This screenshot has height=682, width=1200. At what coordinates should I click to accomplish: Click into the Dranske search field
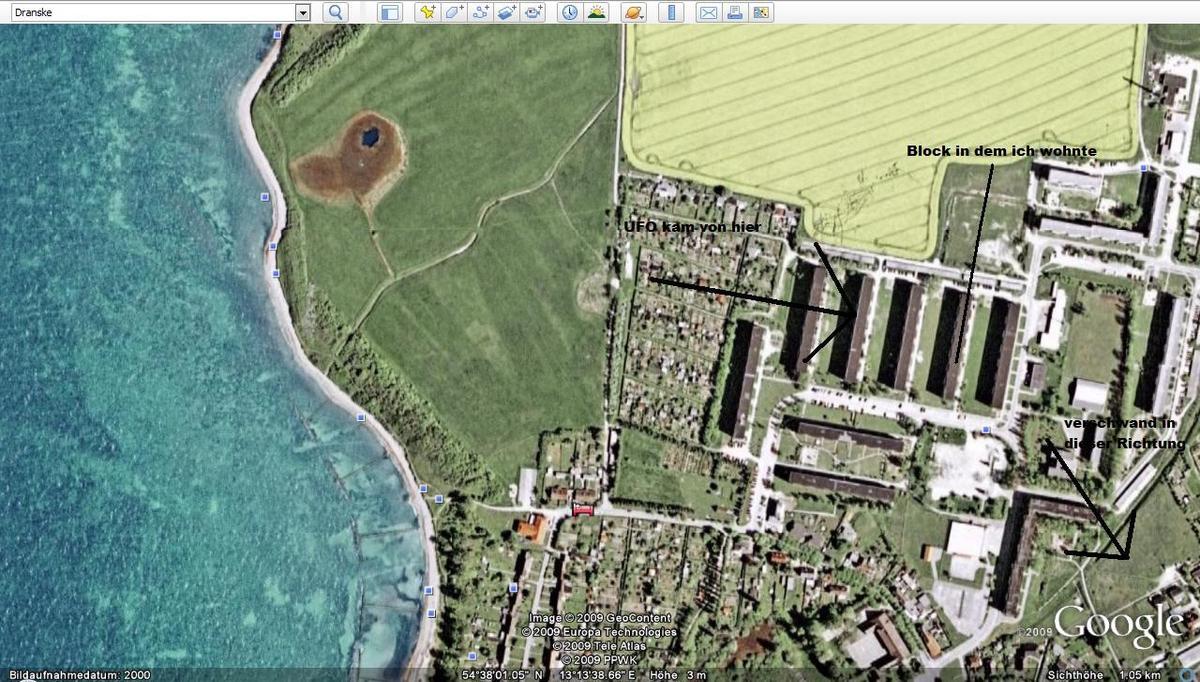point(148,12)
